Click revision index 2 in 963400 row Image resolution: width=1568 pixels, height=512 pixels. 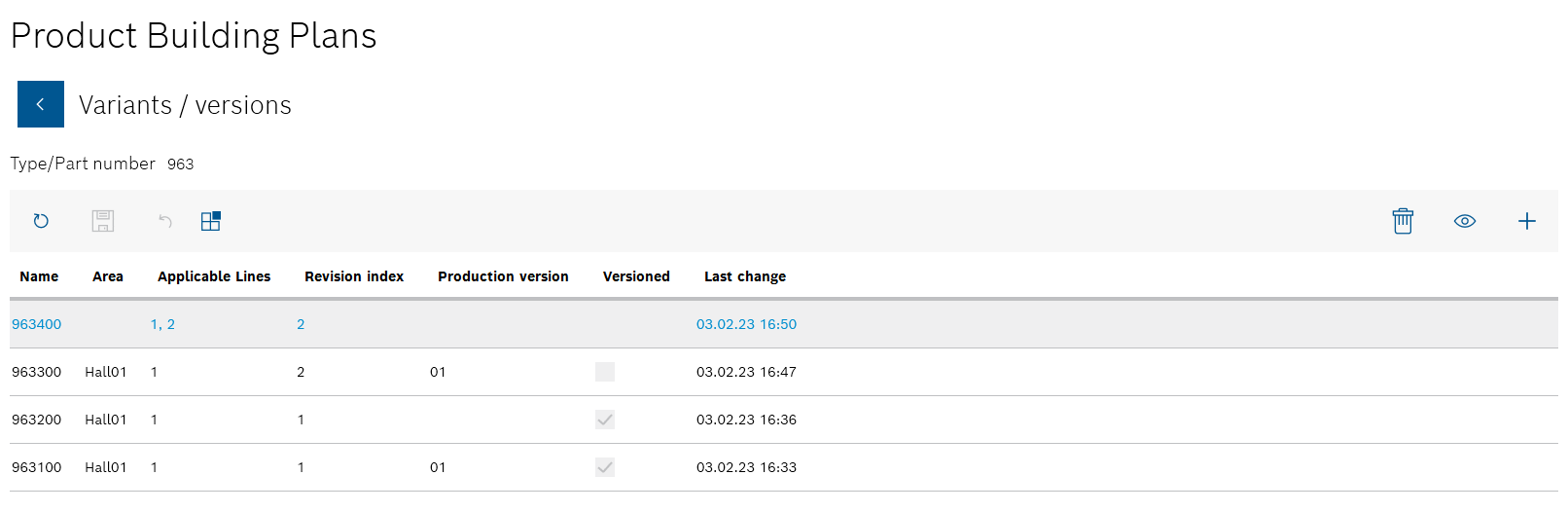[301, 324]
